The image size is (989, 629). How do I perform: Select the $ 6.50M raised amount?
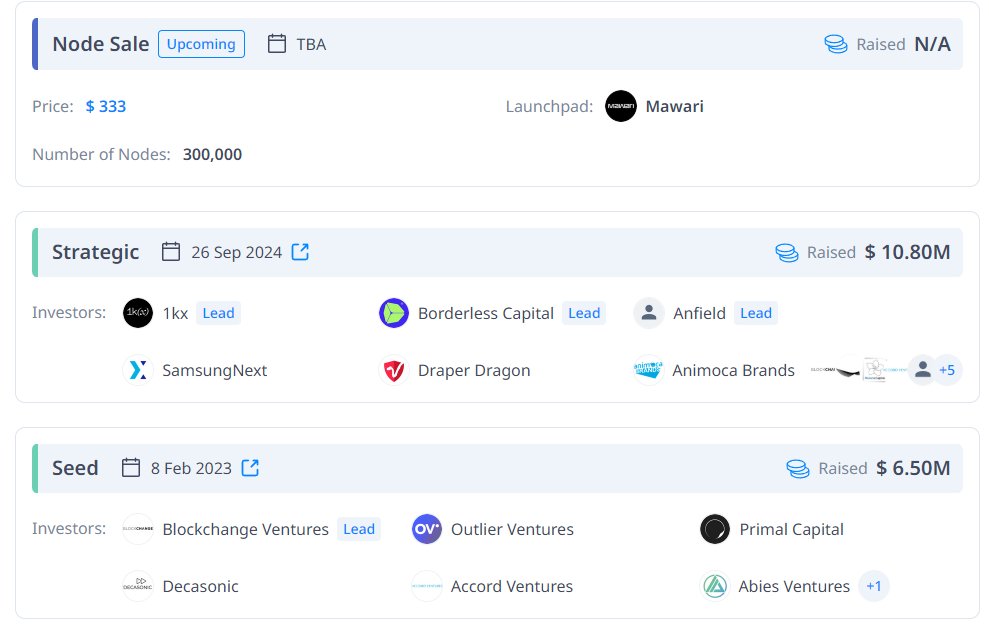coord(913,468)
